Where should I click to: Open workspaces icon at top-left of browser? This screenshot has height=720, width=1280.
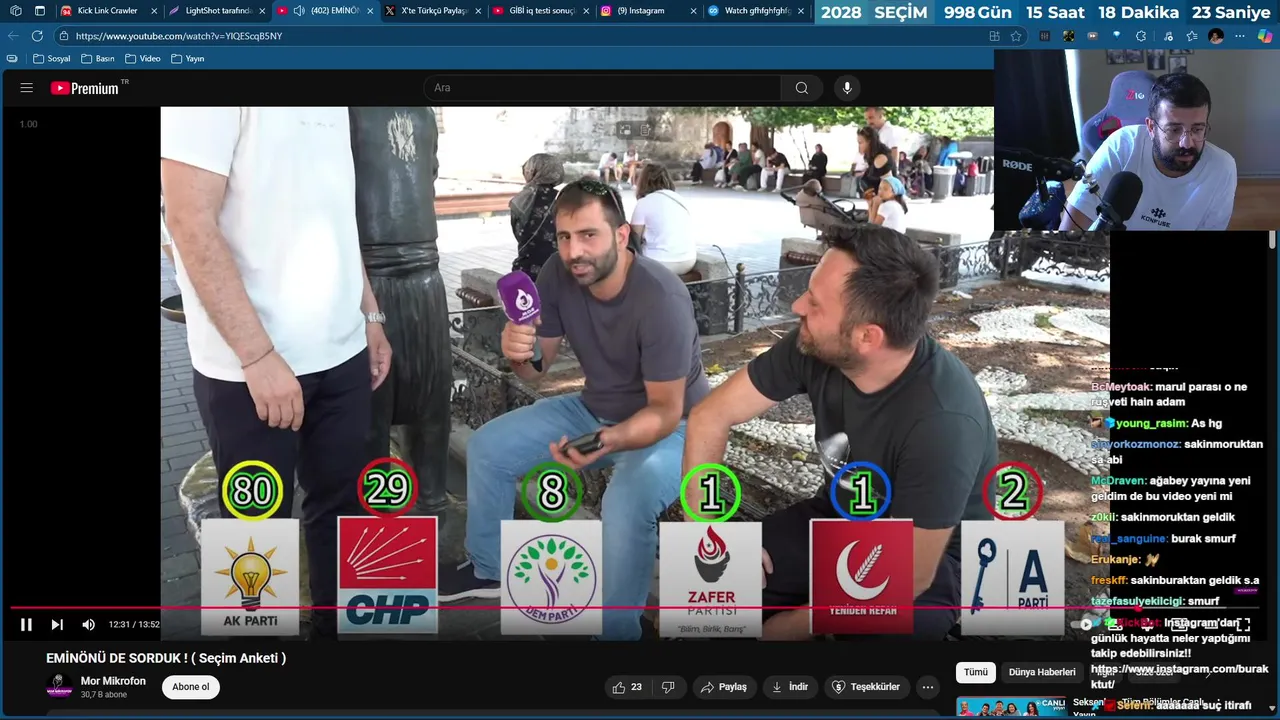[x=15, y=11]
